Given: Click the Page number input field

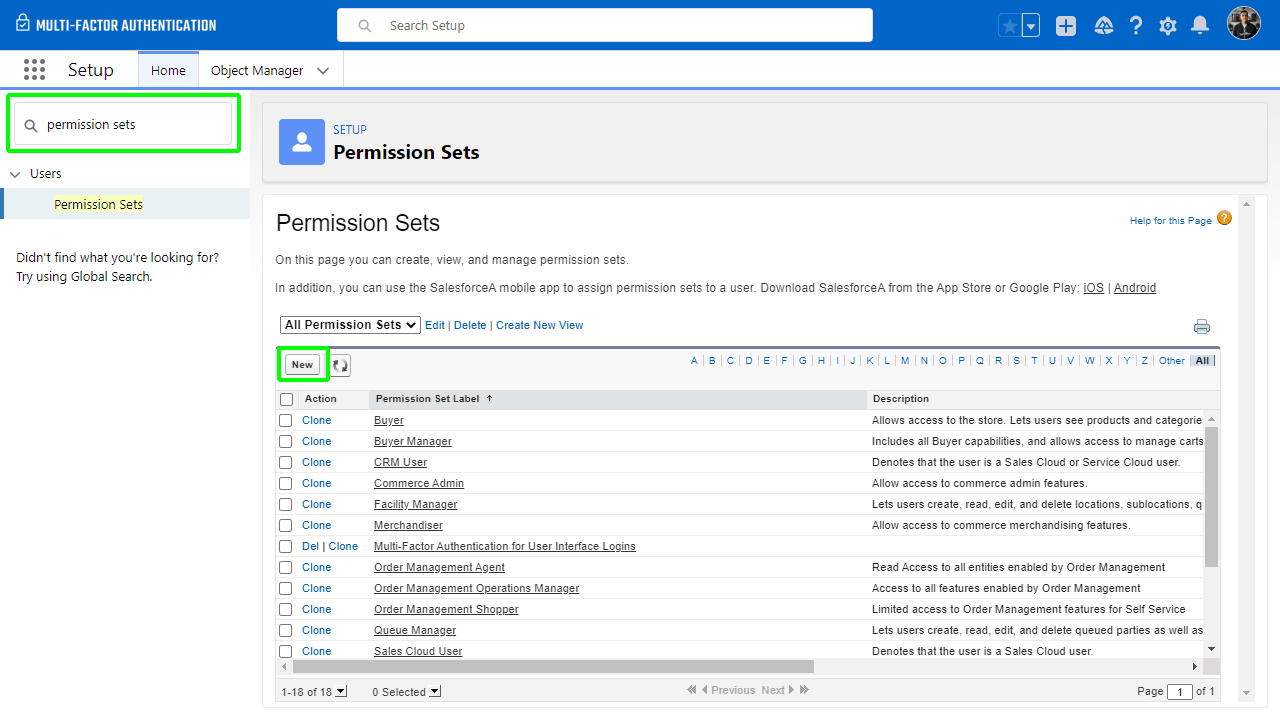Looking at the screenshot, I should point(1180,692).
